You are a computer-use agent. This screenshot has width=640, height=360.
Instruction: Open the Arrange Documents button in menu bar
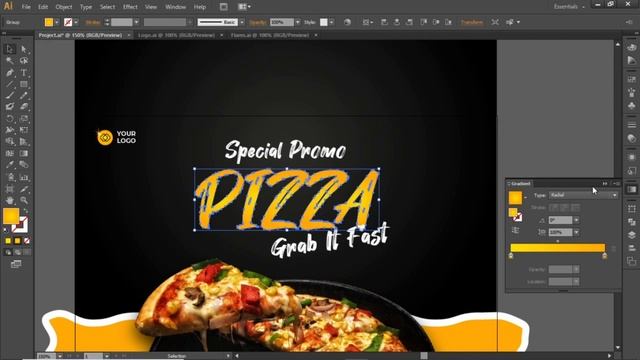(x=244, y=7)
